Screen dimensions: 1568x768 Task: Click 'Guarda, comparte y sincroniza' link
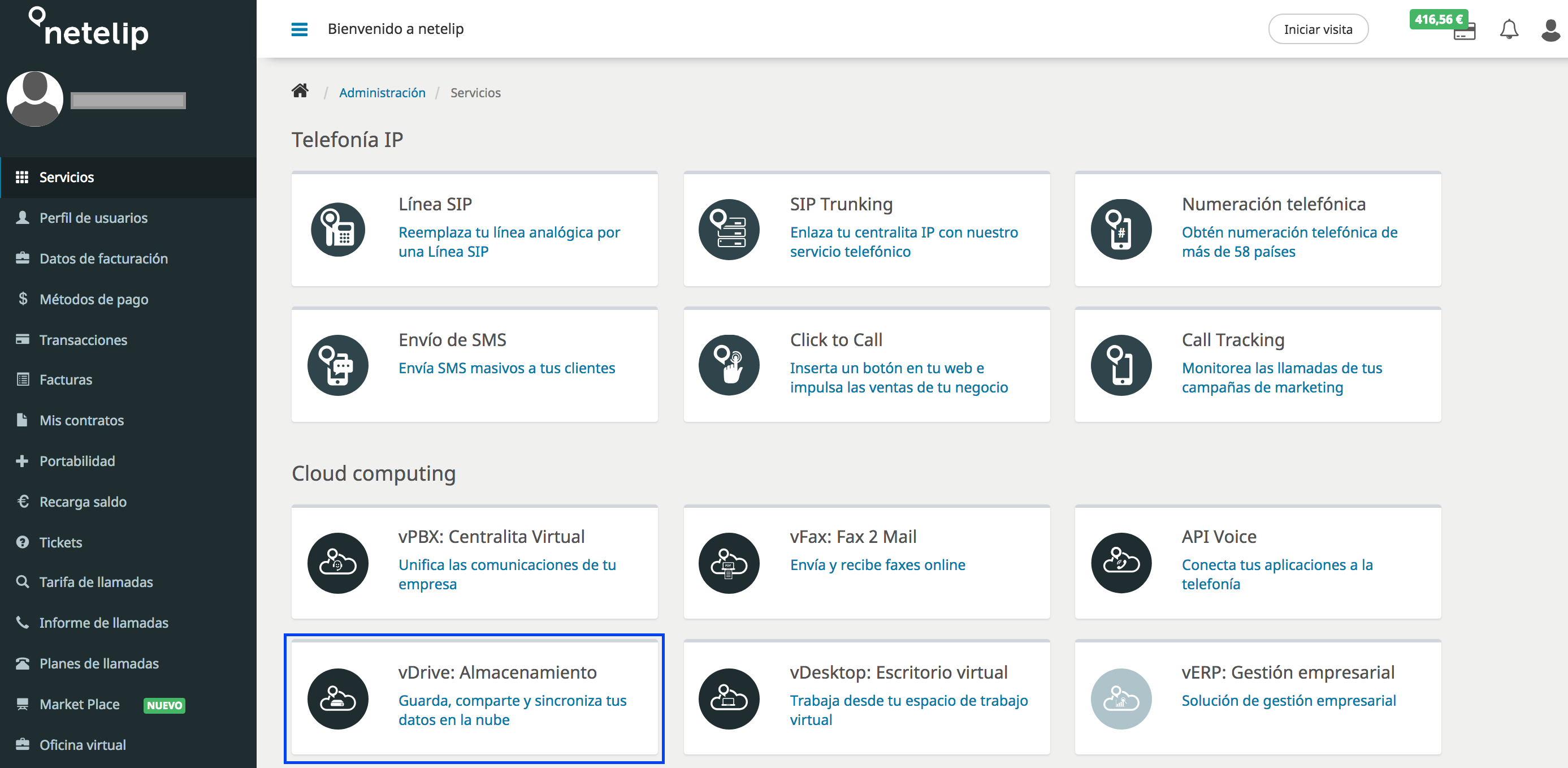[512, 710]
